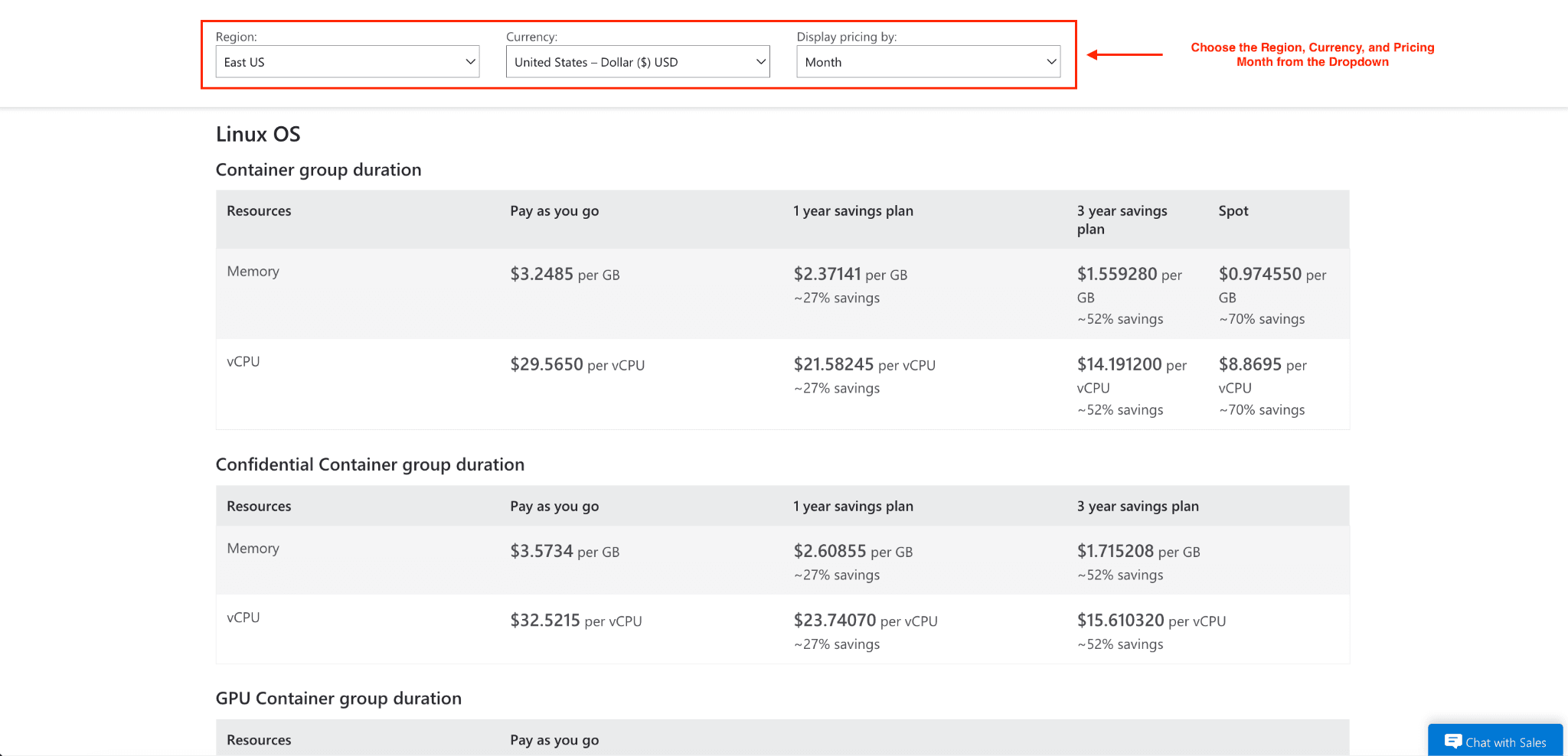Click the pricing period dropdown chevron arrow

coord(1052,62)
